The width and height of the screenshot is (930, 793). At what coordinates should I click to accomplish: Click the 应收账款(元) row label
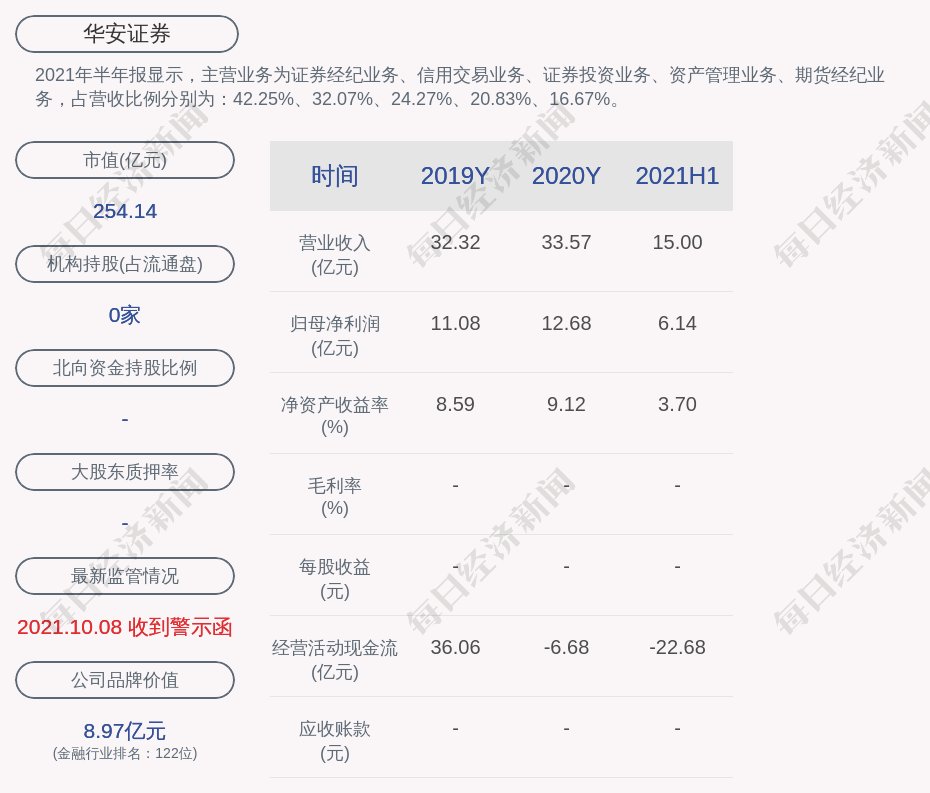coord(335,741)
